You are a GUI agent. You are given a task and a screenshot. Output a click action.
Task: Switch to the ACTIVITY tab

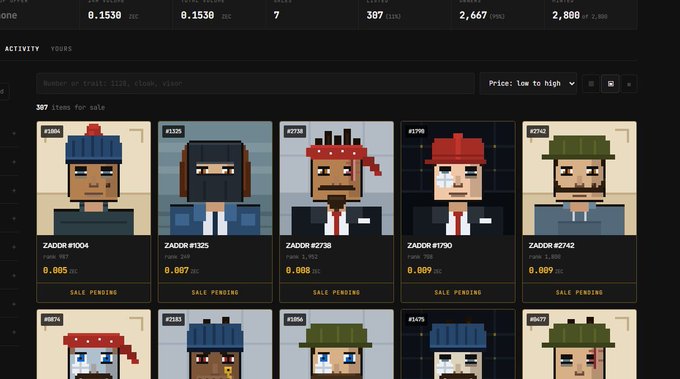pos(22,49)
